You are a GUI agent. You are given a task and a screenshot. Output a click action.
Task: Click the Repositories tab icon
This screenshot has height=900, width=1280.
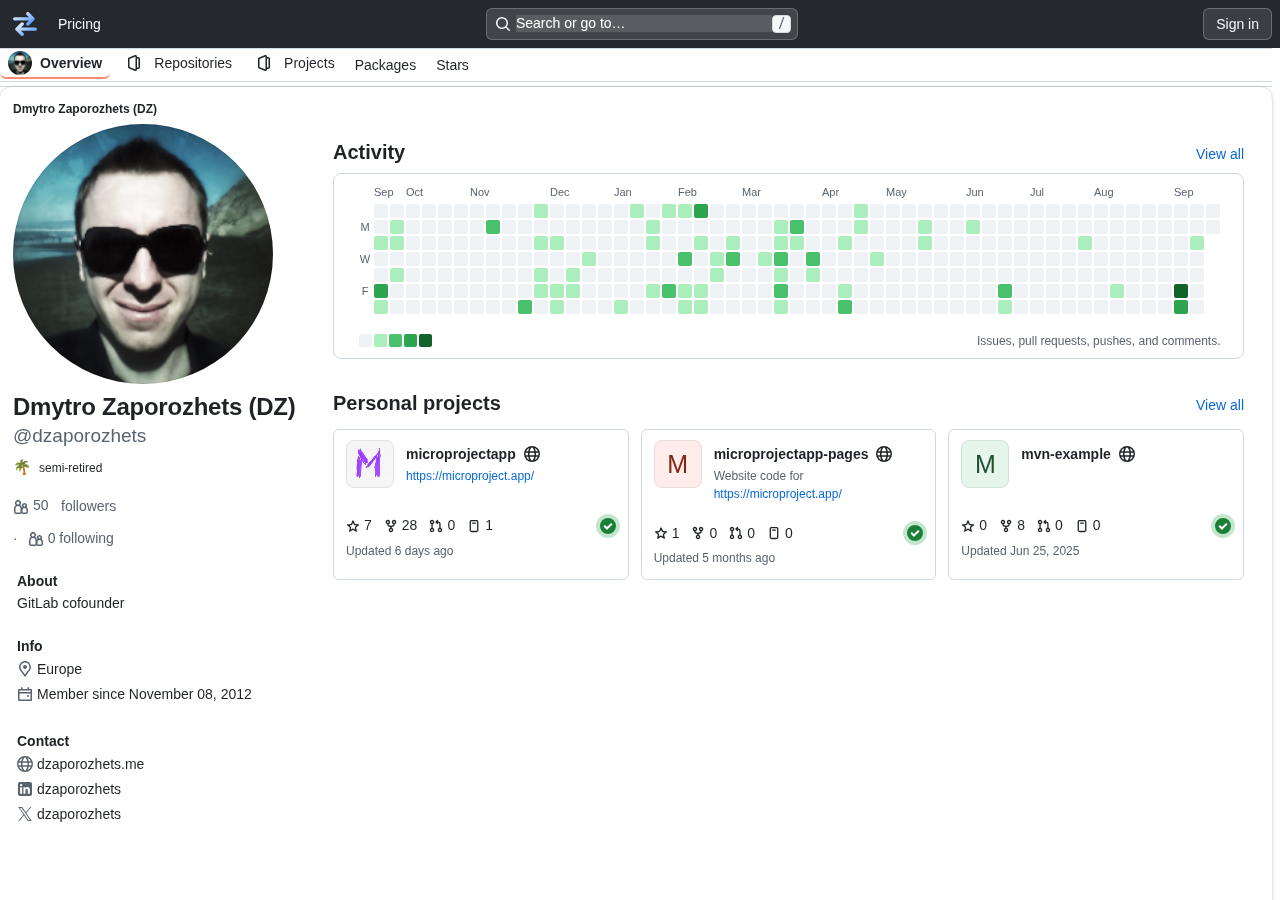[134, 63]
